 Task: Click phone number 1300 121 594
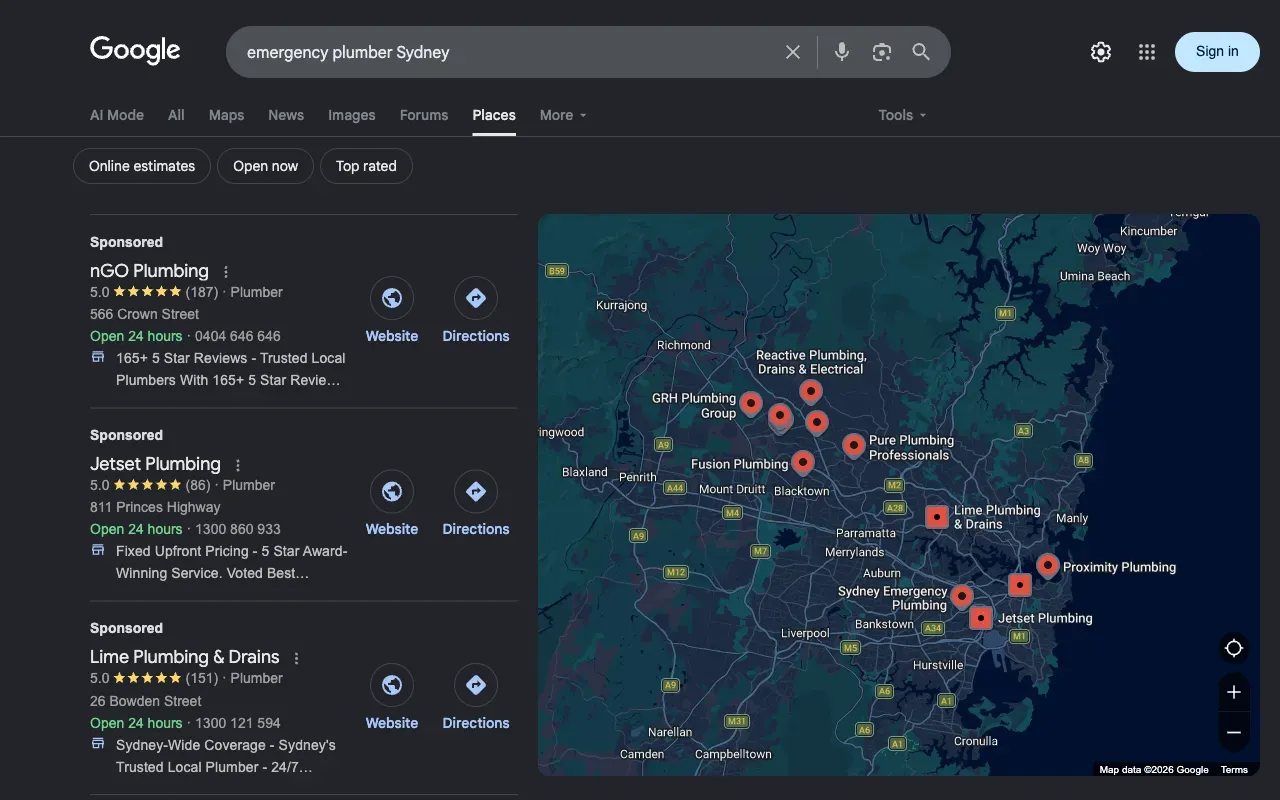pyautogui.click(x=238, y=723)
